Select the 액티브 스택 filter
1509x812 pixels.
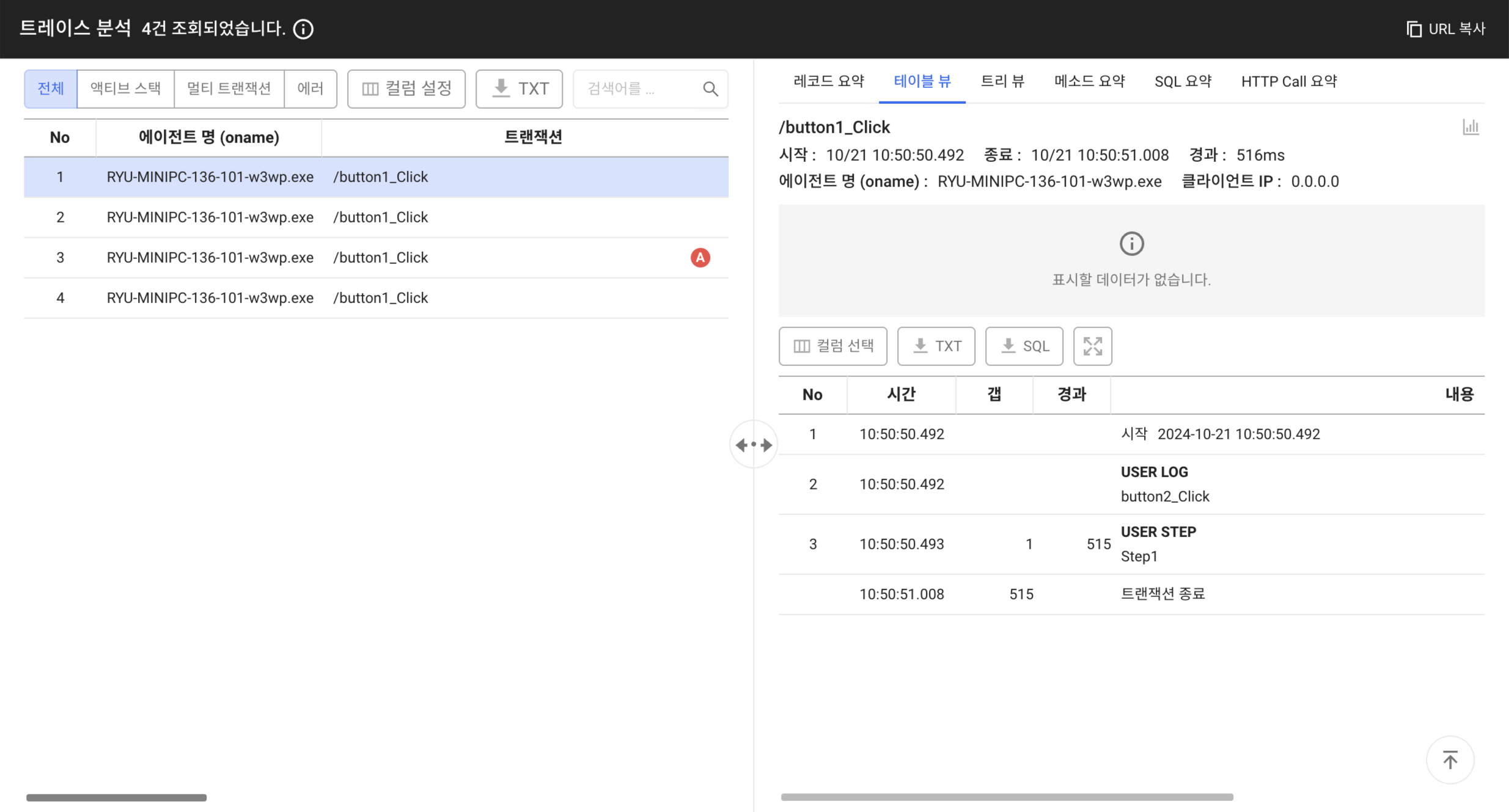(125, 89)
